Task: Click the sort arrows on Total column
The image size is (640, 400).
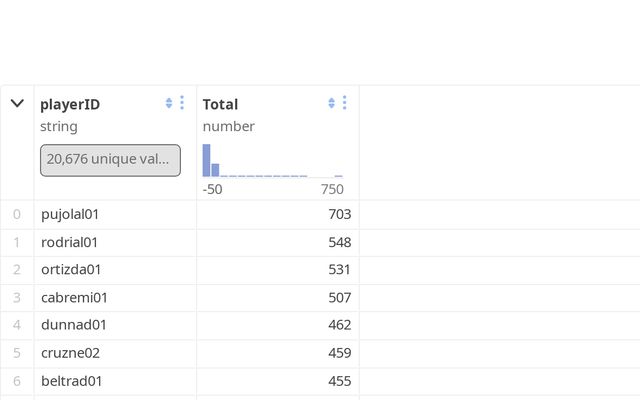Action: (x=331, y=103)
